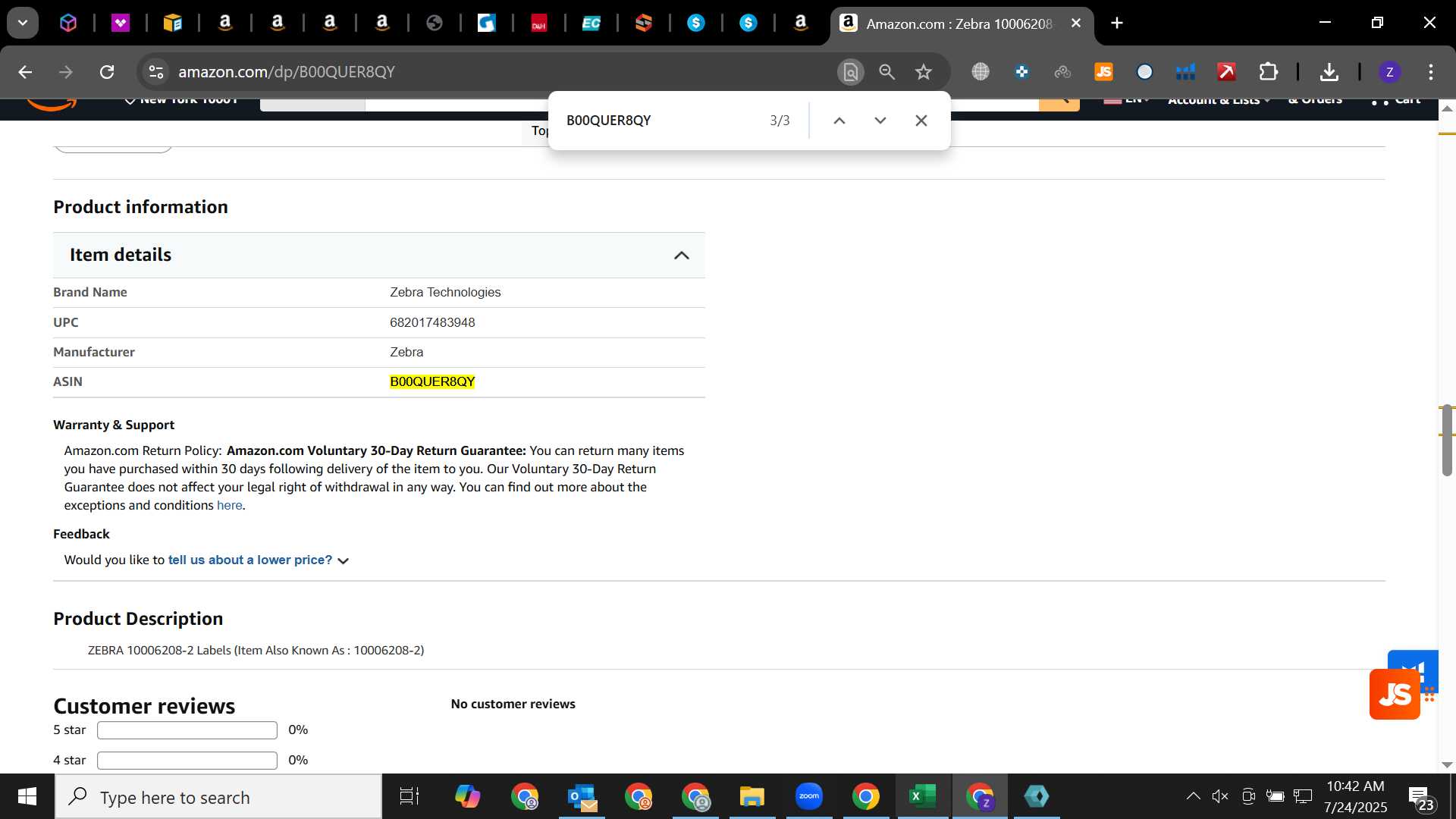
Task: Switch to the blue cube icon tab
Action: (x=68, y=24)
